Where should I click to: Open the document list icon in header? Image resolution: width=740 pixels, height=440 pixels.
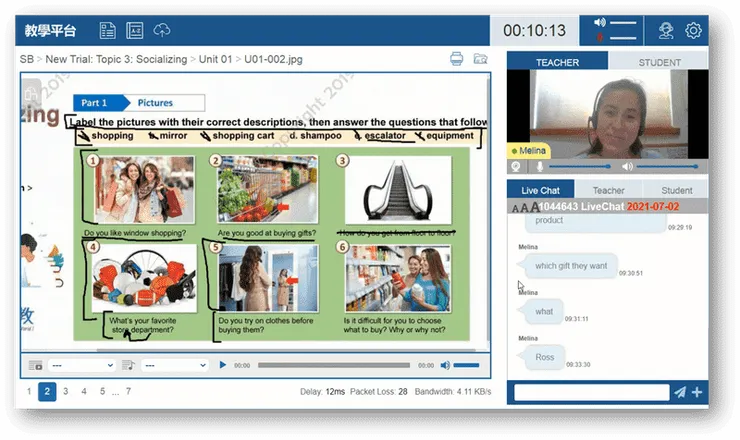click(107, 31)
